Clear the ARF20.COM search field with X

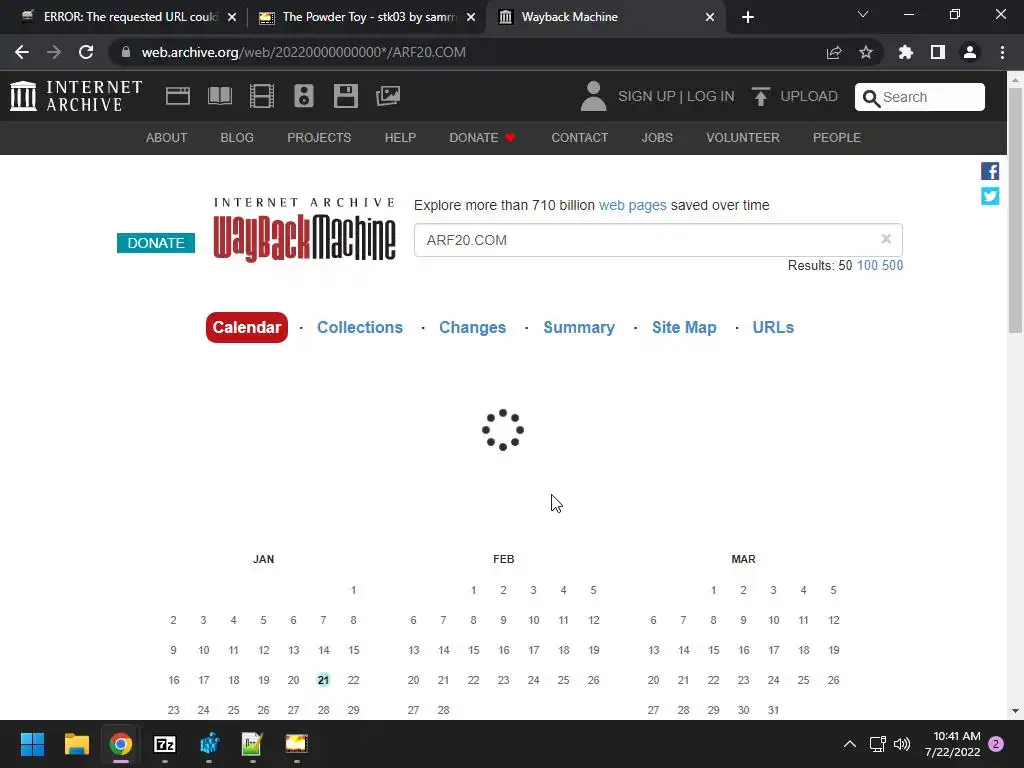pyautogui.click(x=886, y=239)
